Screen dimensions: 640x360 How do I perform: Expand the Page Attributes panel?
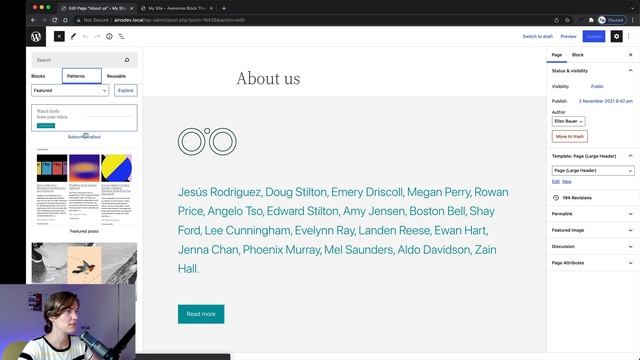593,263
